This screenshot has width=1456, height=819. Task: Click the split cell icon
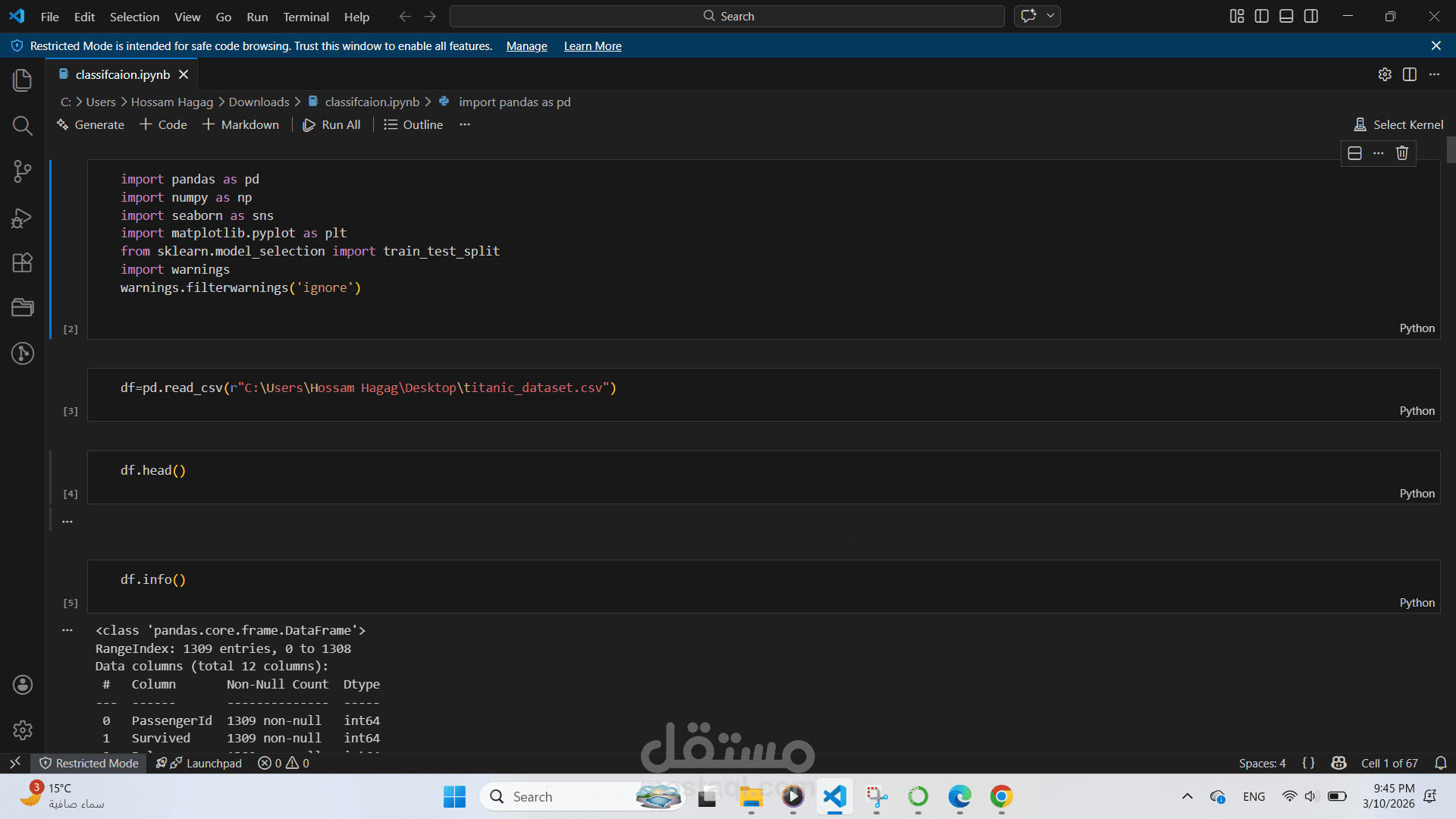[1355, 153]
